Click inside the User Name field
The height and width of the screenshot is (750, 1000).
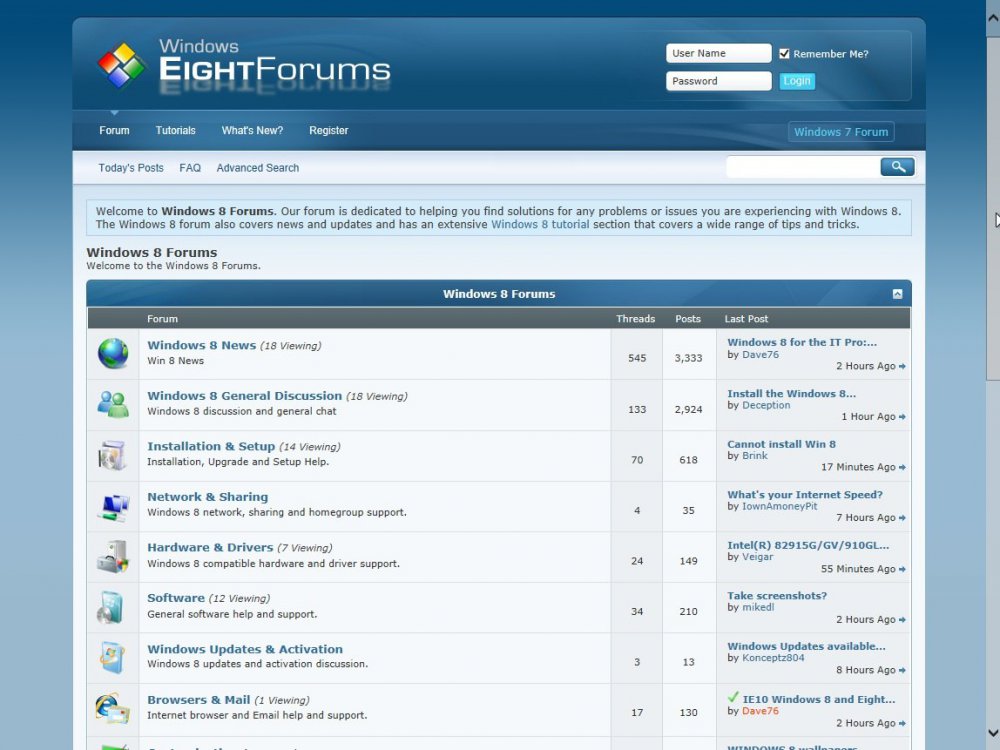(x=718, y=53)
